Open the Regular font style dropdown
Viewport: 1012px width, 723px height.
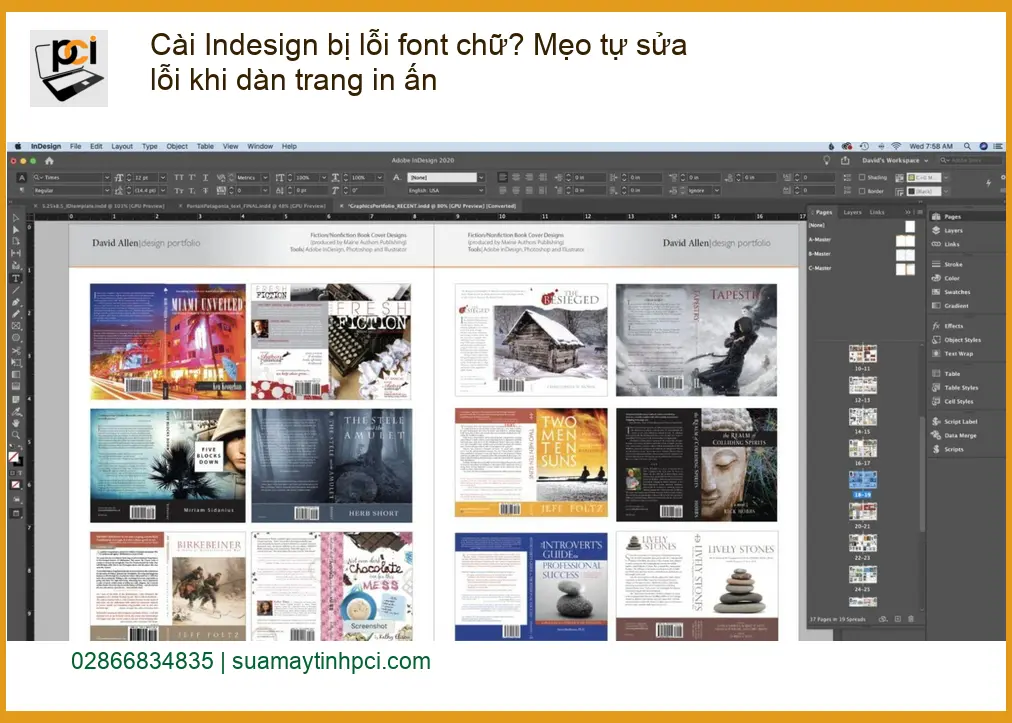(106, 190)
